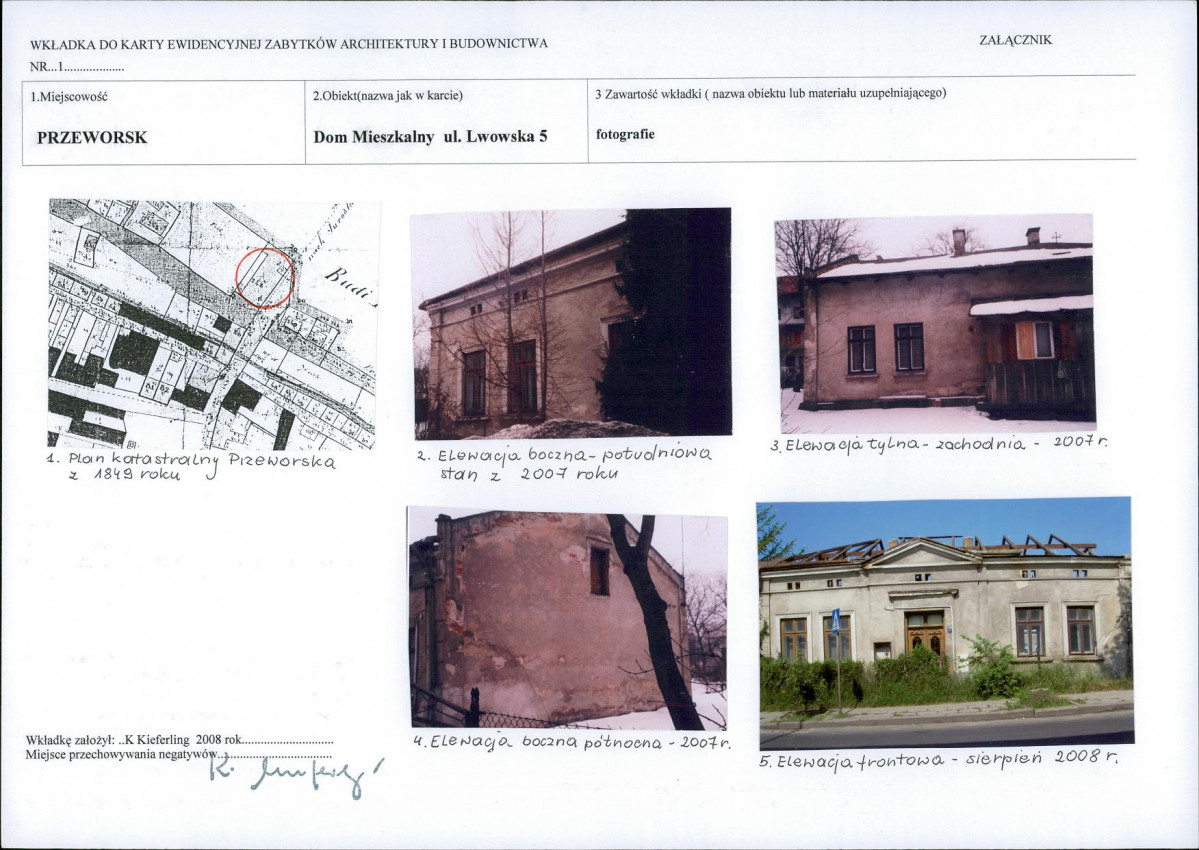Click the town name 'PRZEWORSK'
The image size is (1199, 850).
[92, 138]
